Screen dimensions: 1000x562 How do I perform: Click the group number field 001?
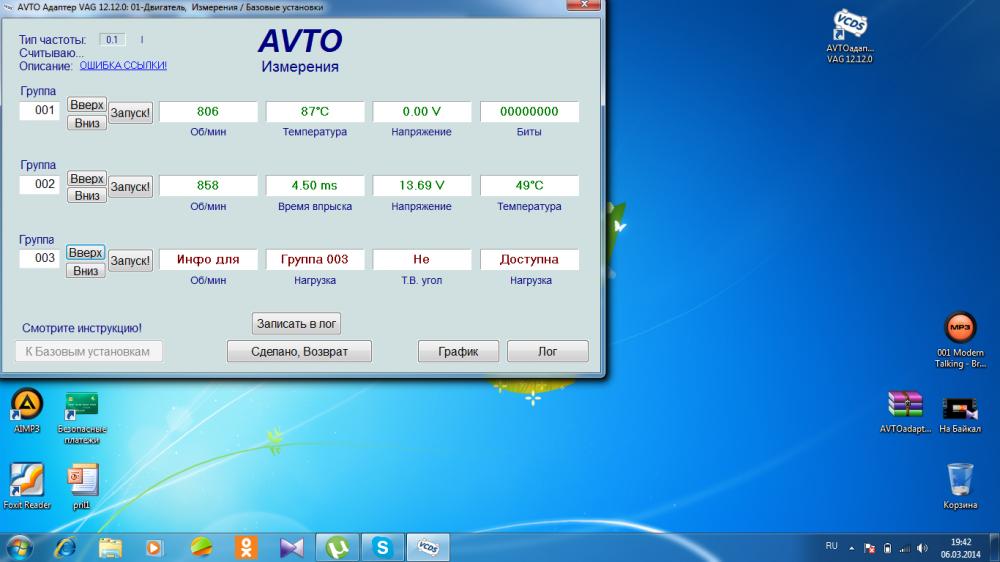tap(40, 110)
